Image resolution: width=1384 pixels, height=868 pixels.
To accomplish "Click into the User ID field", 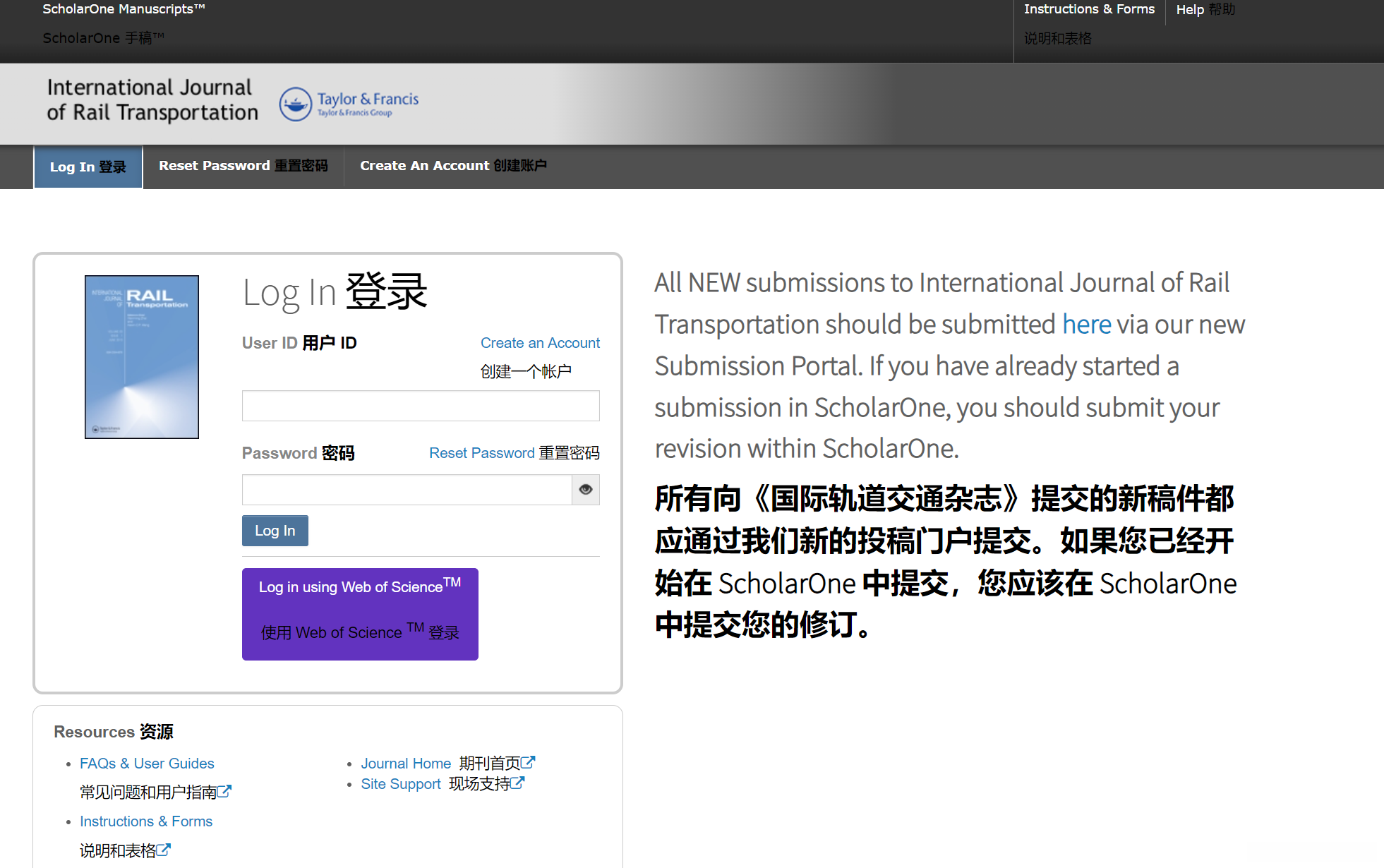I will (x=421, y=406).
